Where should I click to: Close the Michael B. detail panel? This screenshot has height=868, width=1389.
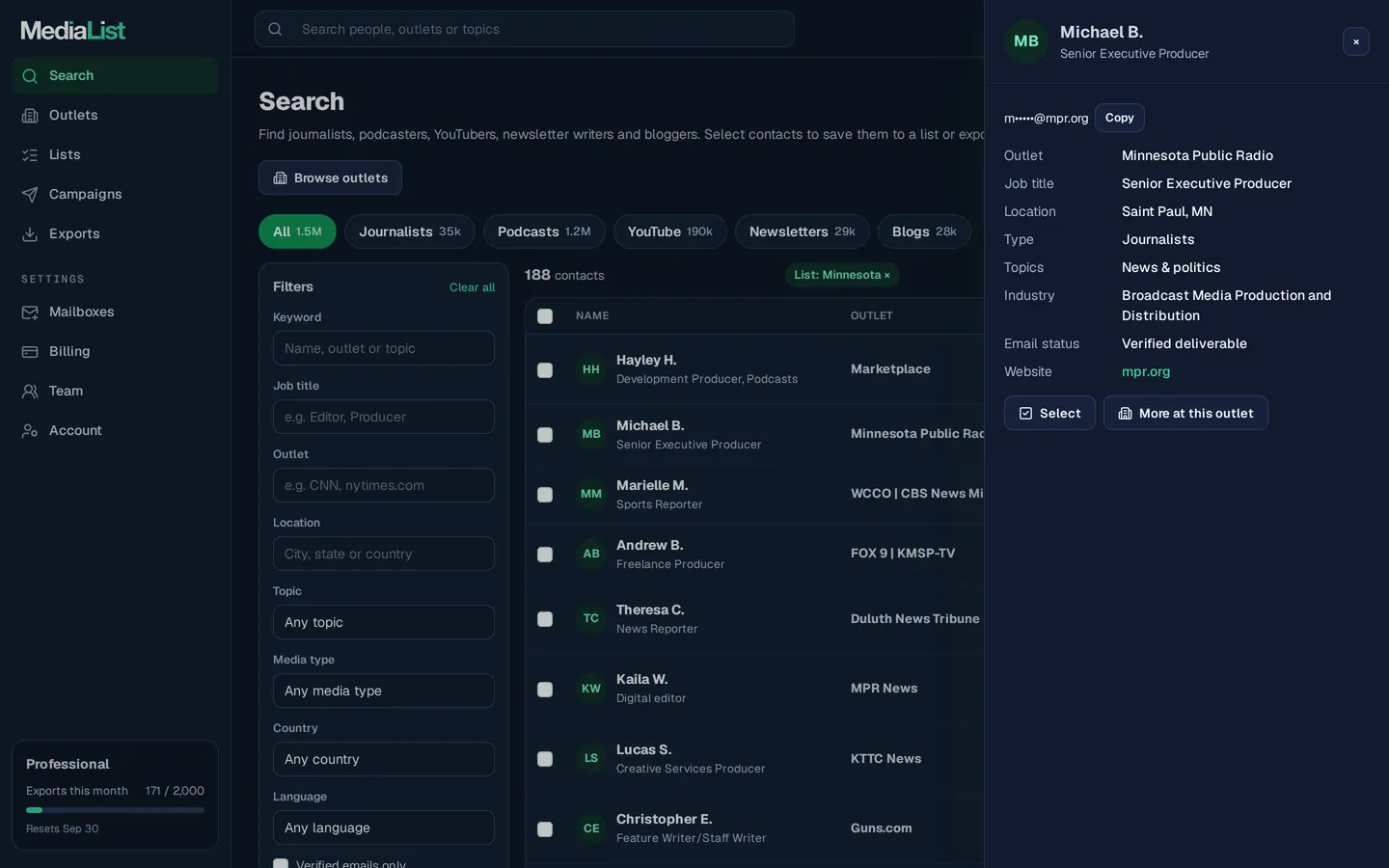pyautogui.click(x=1356, y=41)
